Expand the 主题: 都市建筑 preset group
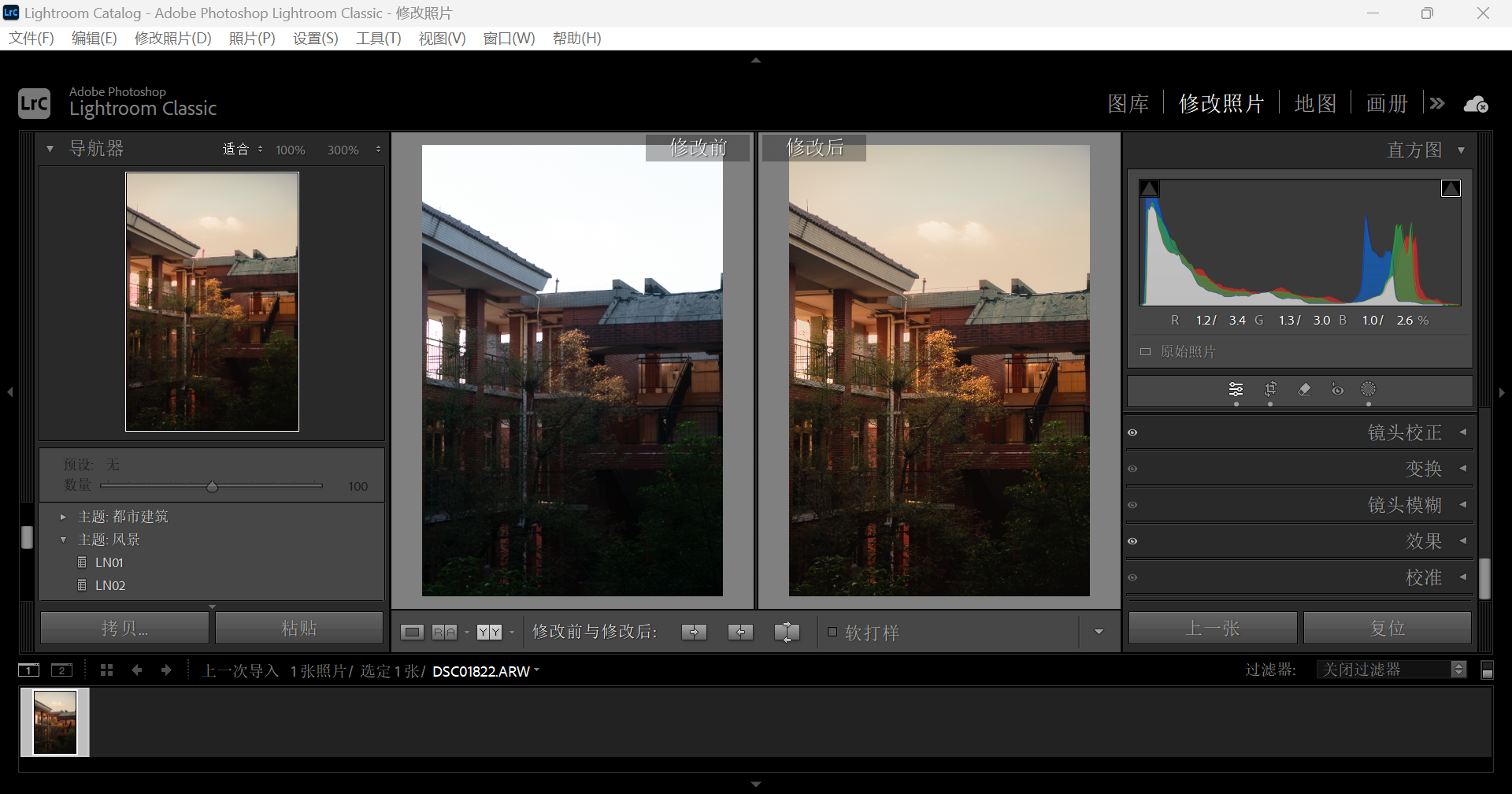The image size is (1512, 794). (63, 517)
